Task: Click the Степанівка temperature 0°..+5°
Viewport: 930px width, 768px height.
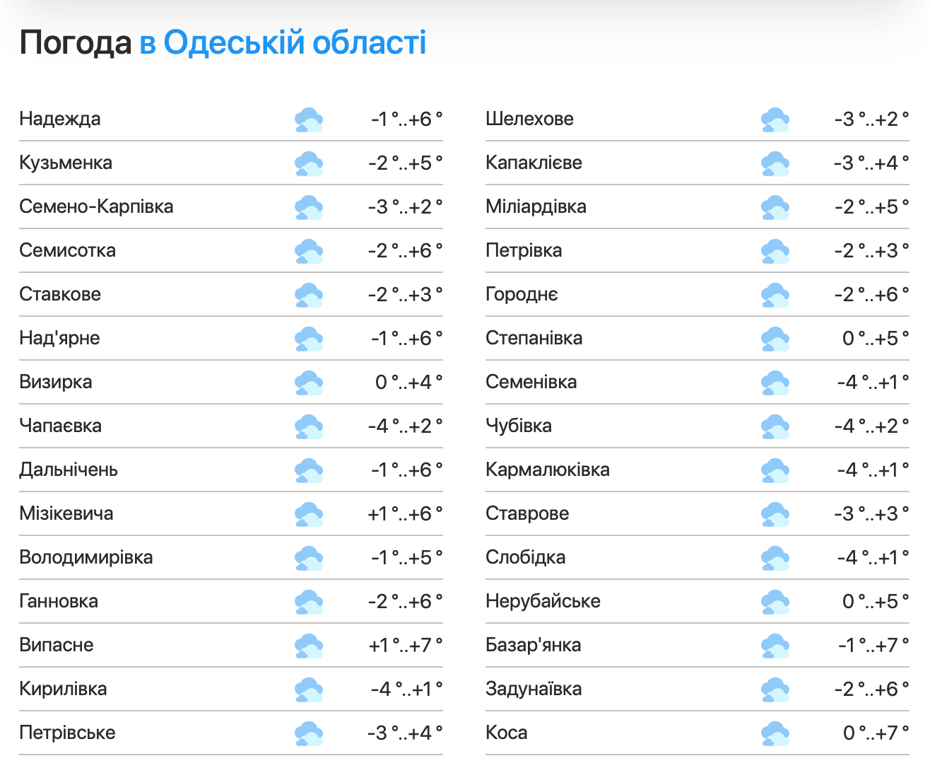Action: (875, 339)
